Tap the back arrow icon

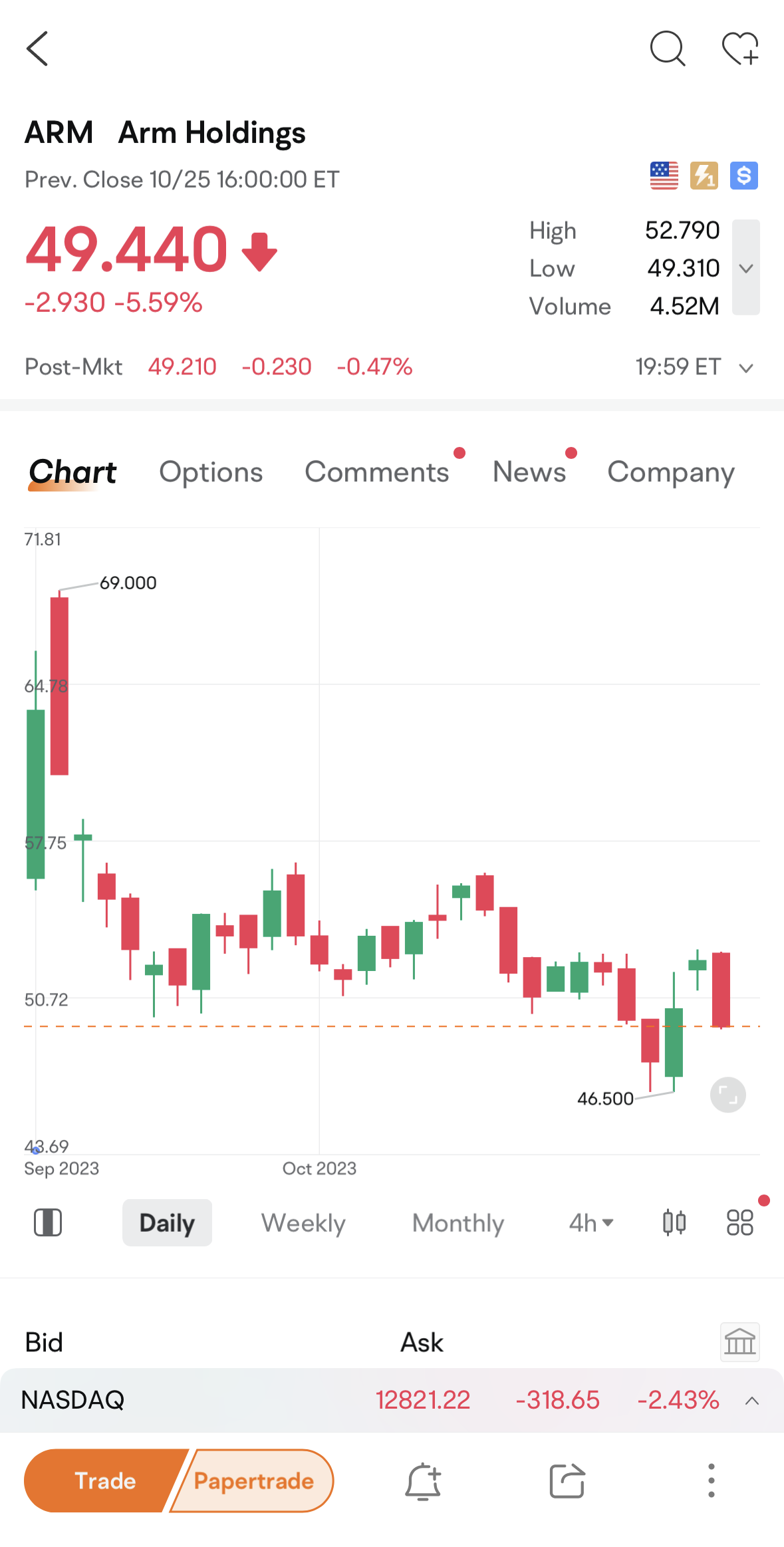[38, 49]
